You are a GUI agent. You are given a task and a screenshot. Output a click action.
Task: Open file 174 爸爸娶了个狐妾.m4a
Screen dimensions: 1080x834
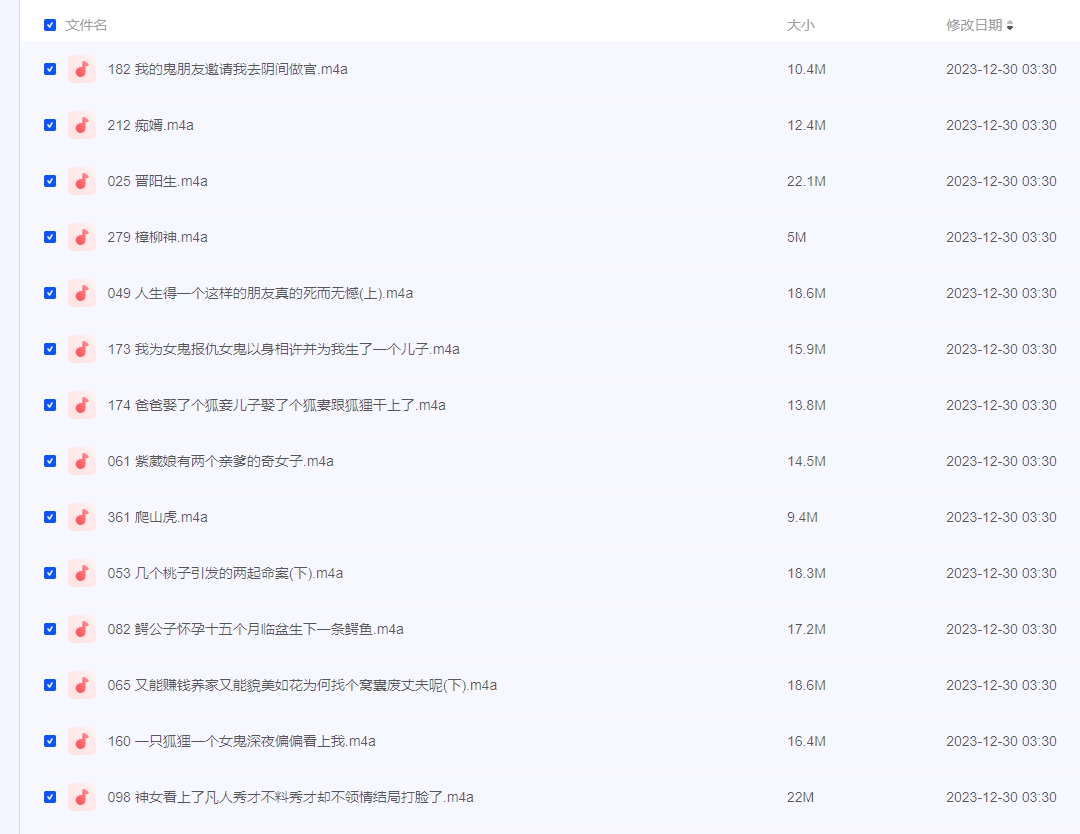click(276, 405)
